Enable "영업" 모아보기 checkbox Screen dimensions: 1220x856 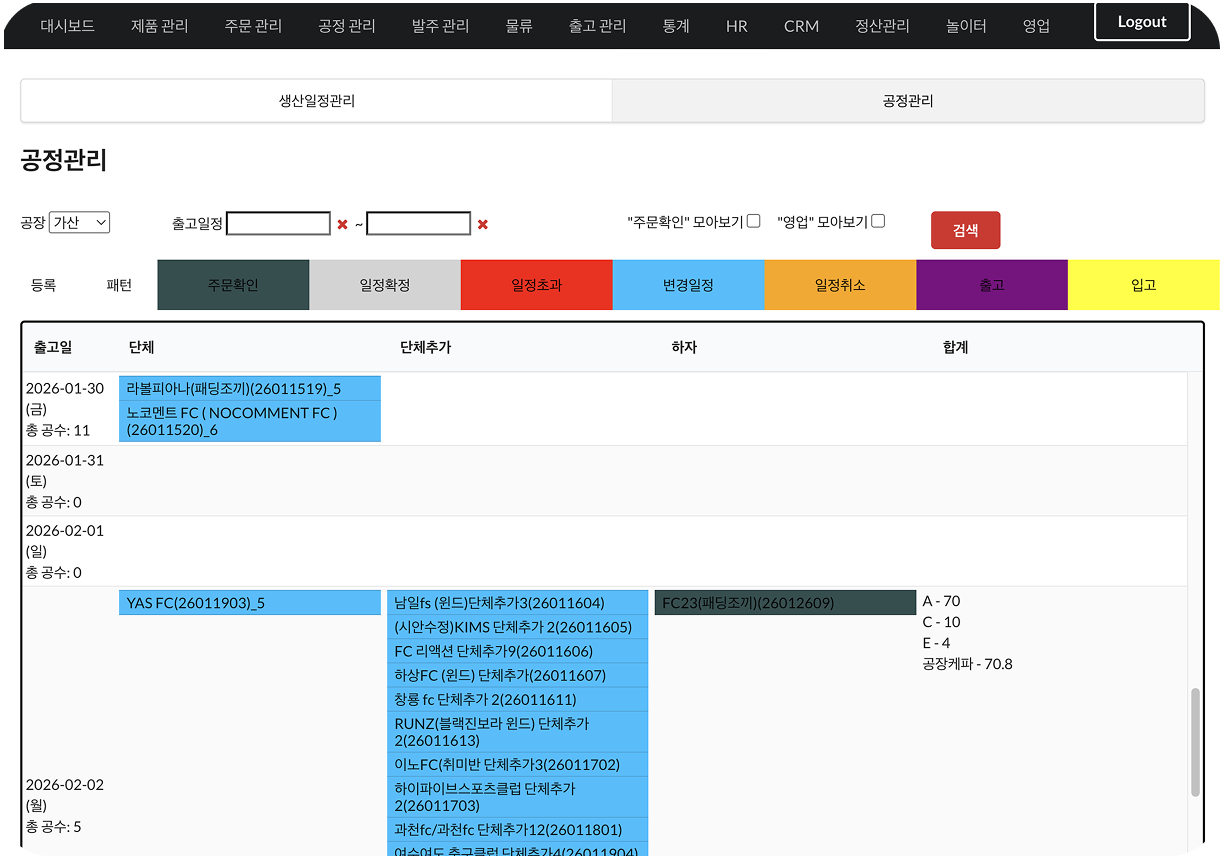click(x=878, y=221)
